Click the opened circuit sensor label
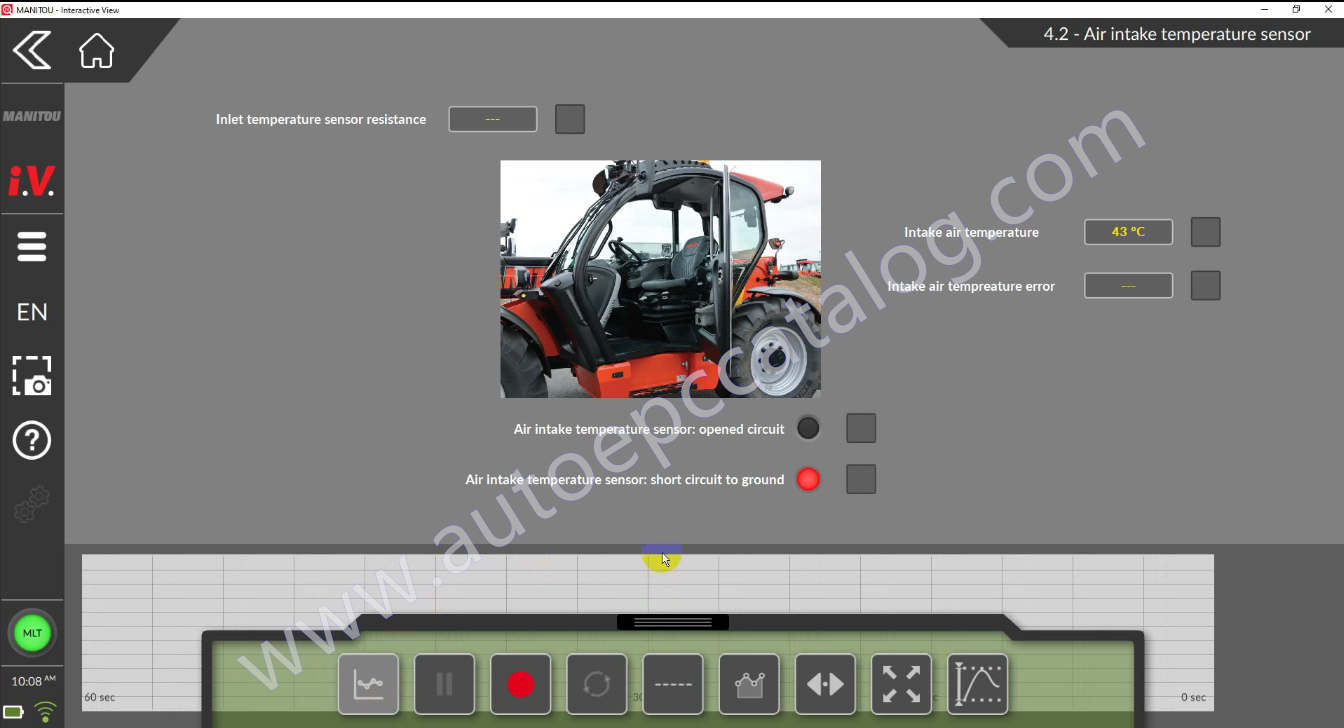The width and height of the screenshot is (1344, 728). pyautogui.click(x=649, y=429)
